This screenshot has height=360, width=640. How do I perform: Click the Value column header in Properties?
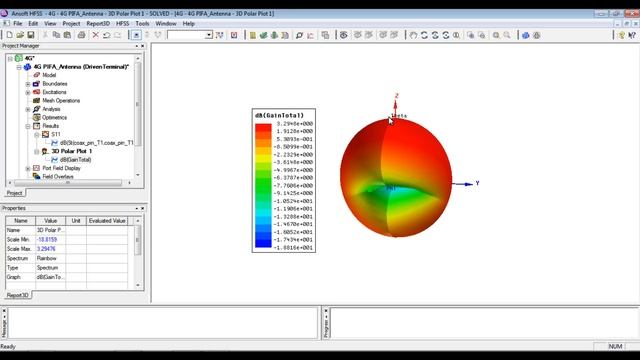(51, 221)
